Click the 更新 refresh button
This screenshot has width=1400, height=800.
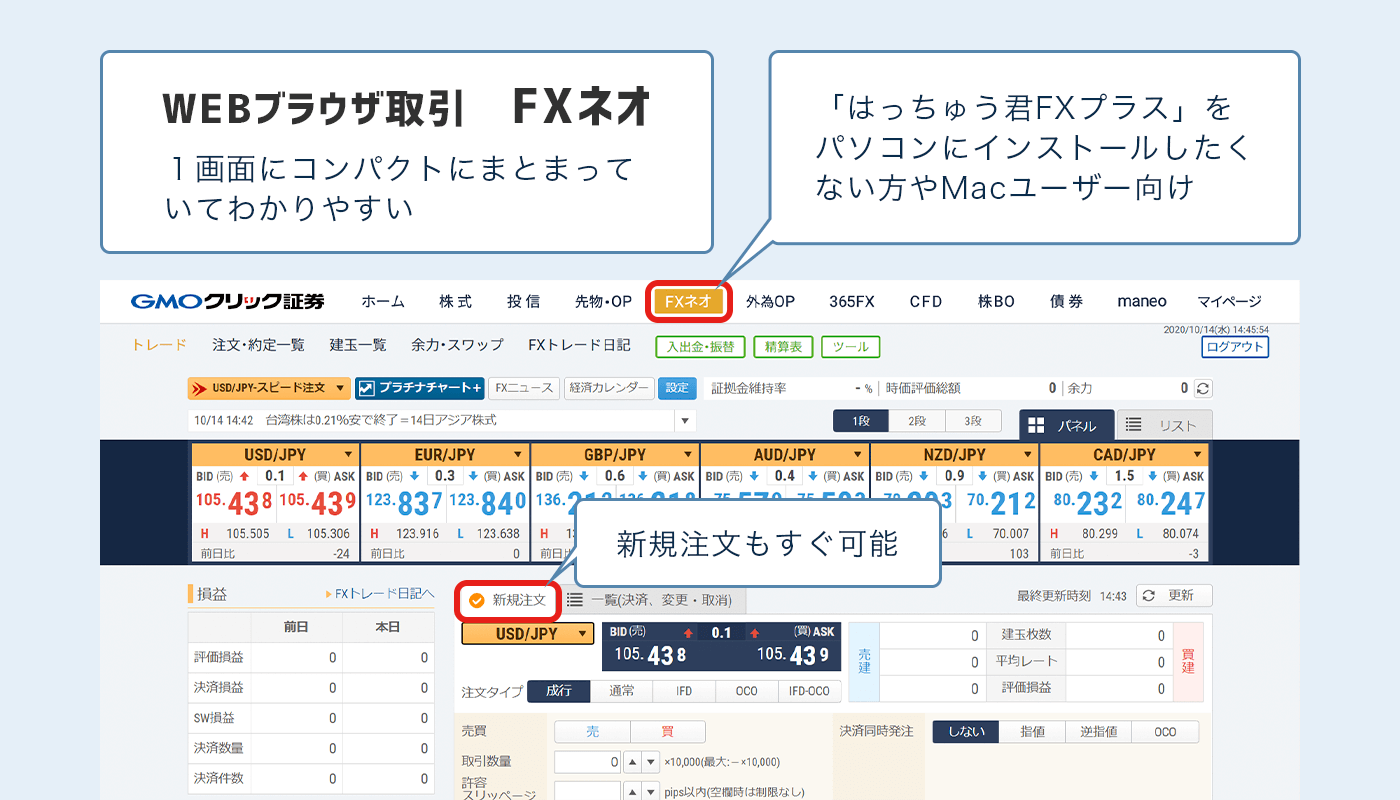pos(1174,595)
